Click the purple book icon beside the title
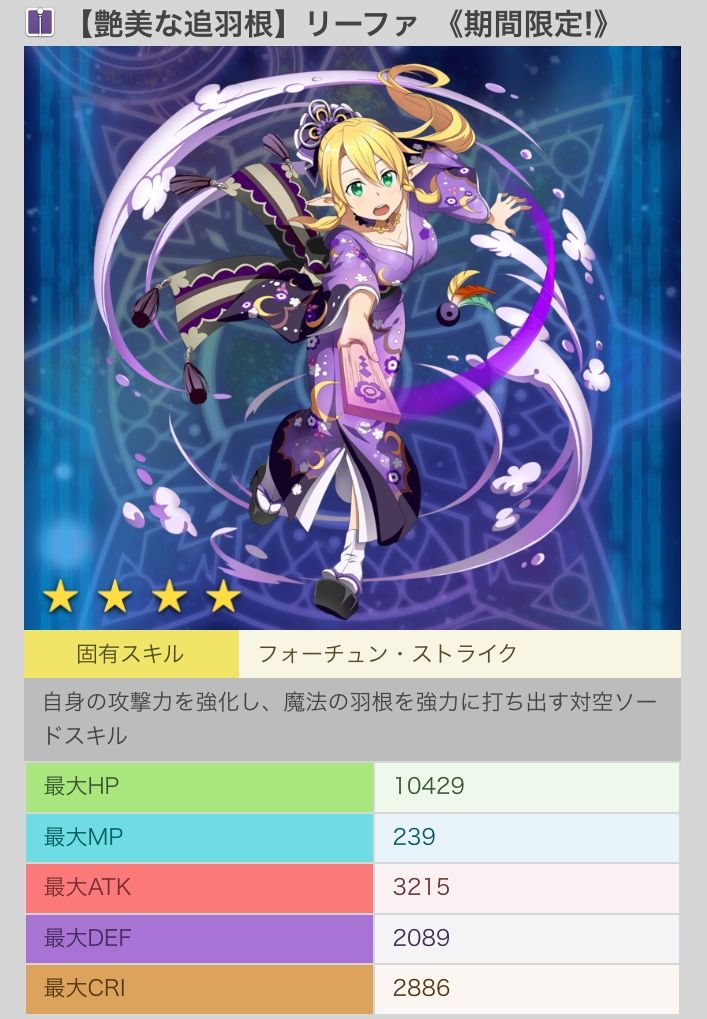707x1019 pixels. click(40, 22)
